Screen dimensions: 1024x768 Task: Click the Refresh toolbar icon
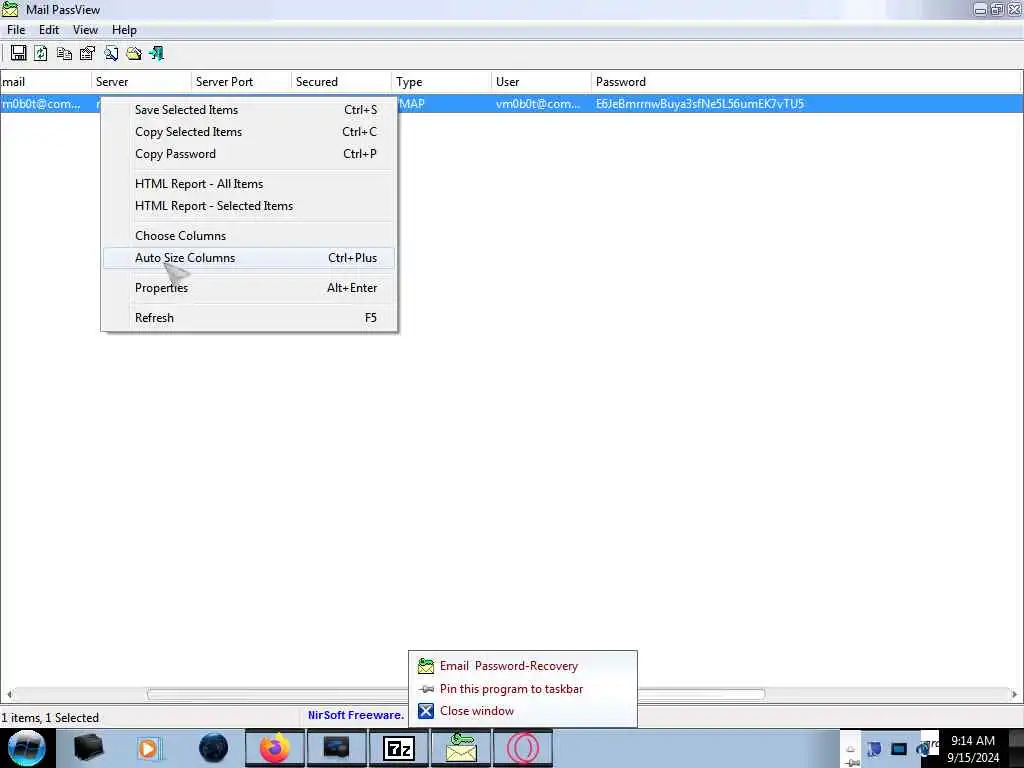click(40, 53)
